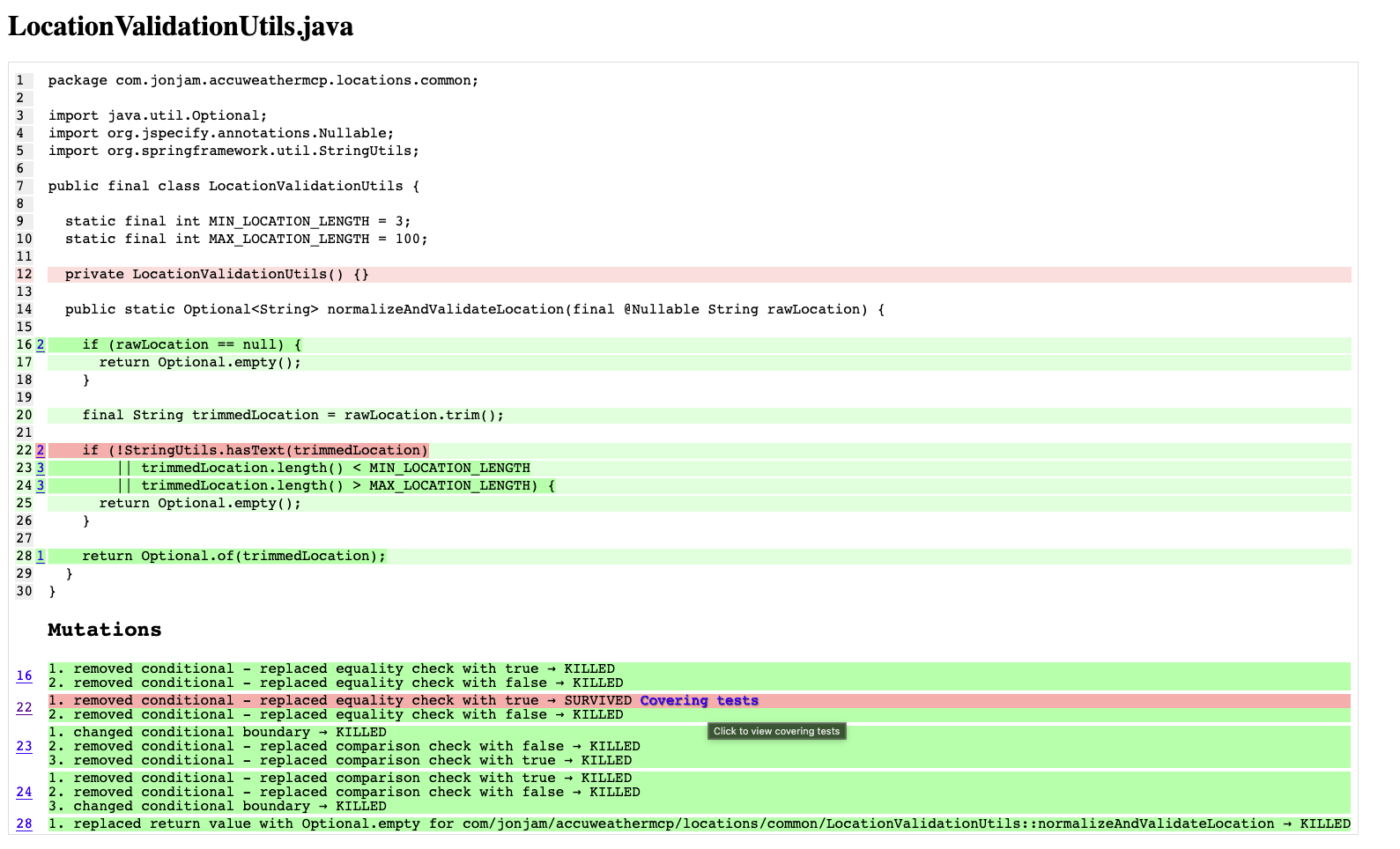Select line 23 changed conditional boundary entry
The height and width of the screenshot is (849, 1400).
coord(217,733)
